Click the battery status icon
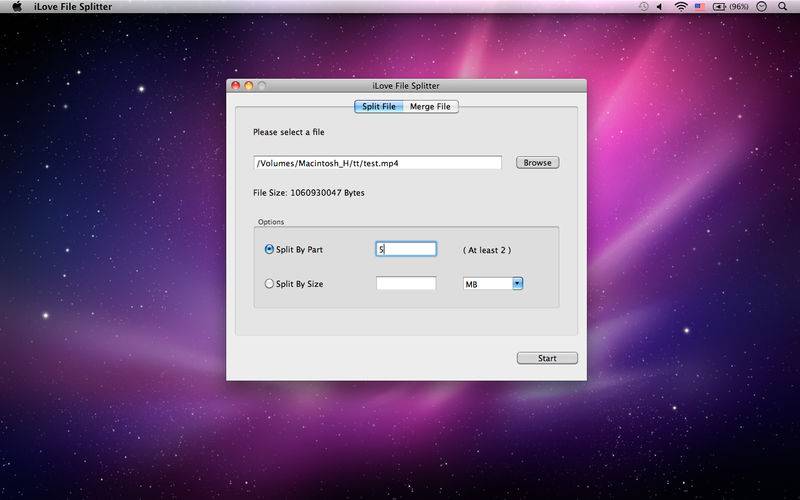Screen dimensions: 800x500 point(718,7)
